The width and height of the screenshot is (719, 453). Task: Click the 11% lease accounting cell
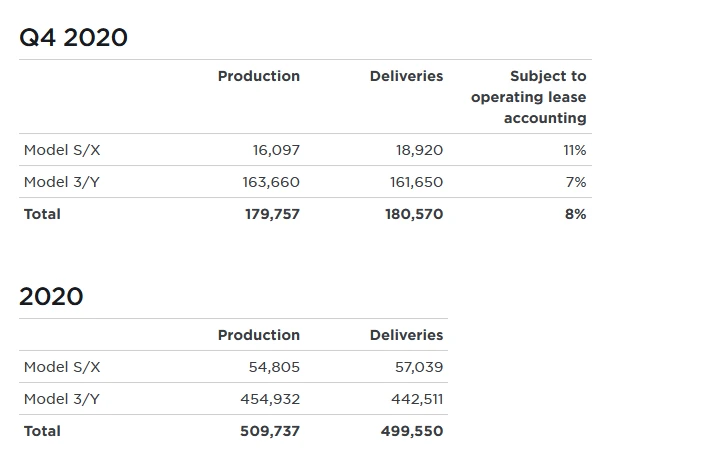(x=575, y=150)
